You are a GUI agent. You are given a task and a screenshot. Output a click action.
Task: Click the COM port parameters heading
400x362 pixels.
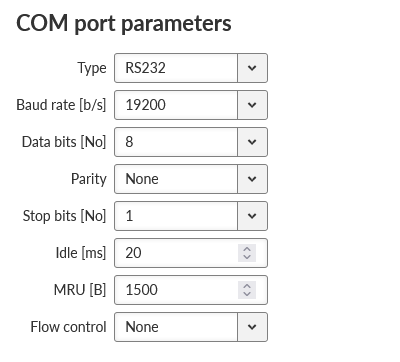pyautogui.click(x=124, y=24)
